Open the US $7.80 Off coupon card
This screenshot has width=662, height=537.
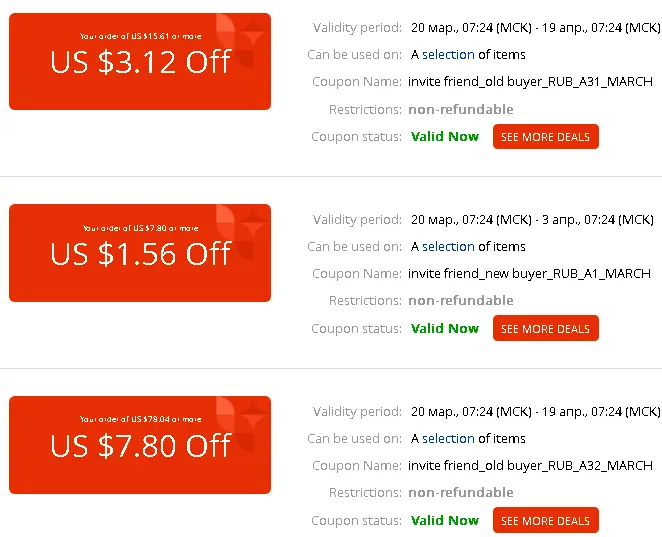click(140, 445)
